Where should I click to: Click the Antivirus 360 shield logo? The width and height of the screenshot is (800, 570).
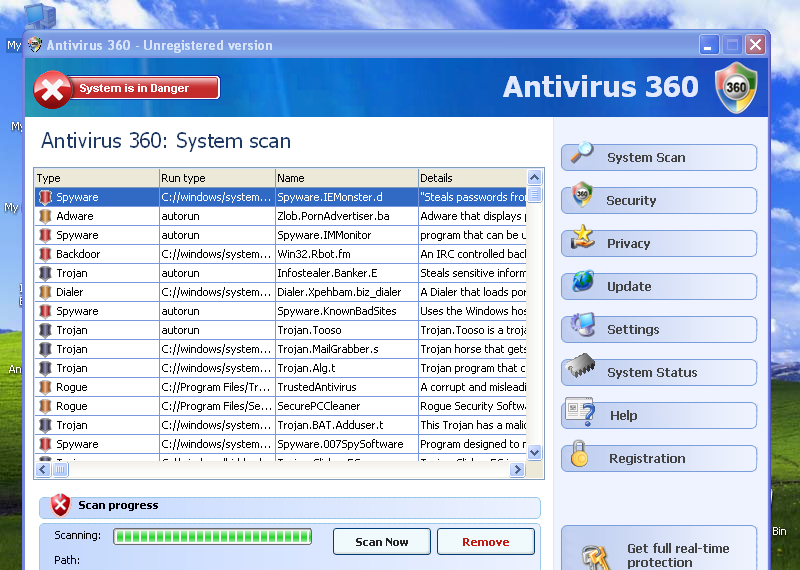tap(736, 88)
